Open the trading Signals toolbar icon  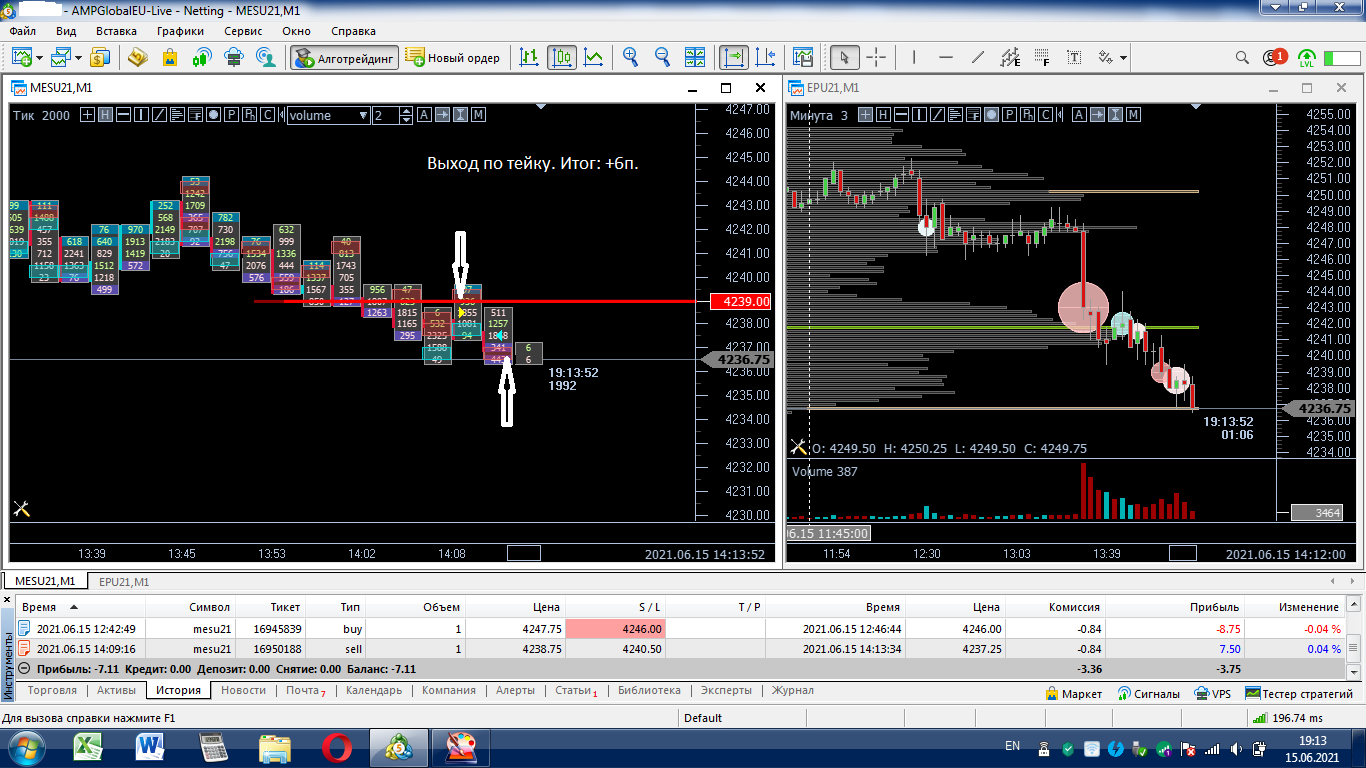tap(202, 57)
